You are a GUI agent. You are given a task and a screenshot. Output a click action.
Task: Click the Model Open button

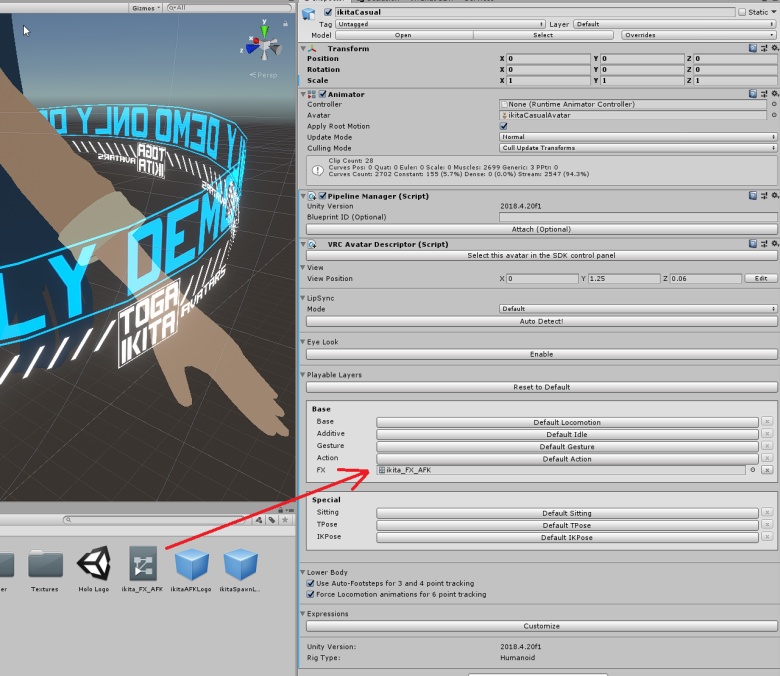coord(403,35)
